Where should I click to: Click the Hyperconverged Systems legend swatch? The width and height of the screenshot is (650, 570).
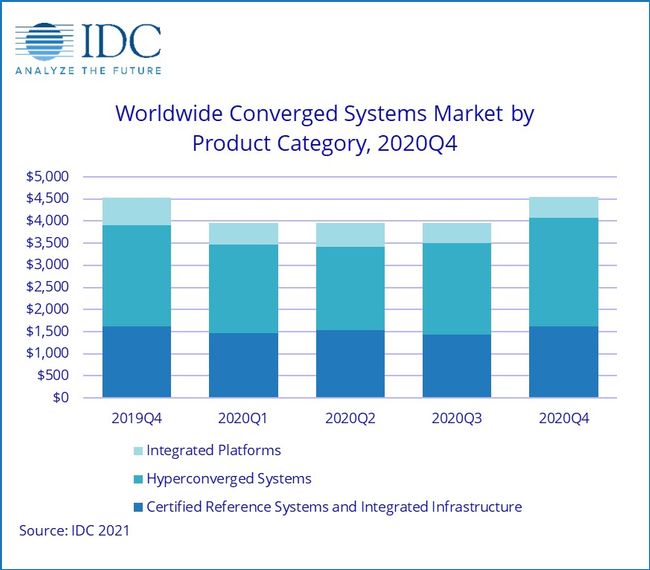click(x=138, y=479)
